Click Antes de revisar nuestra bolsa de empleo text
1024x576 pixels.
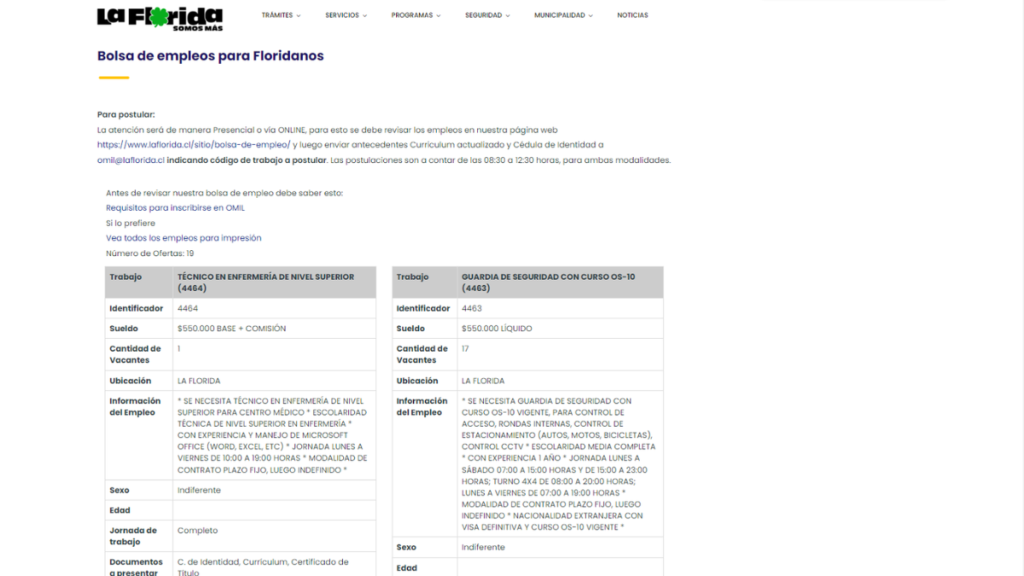click(x=224, y=193)
